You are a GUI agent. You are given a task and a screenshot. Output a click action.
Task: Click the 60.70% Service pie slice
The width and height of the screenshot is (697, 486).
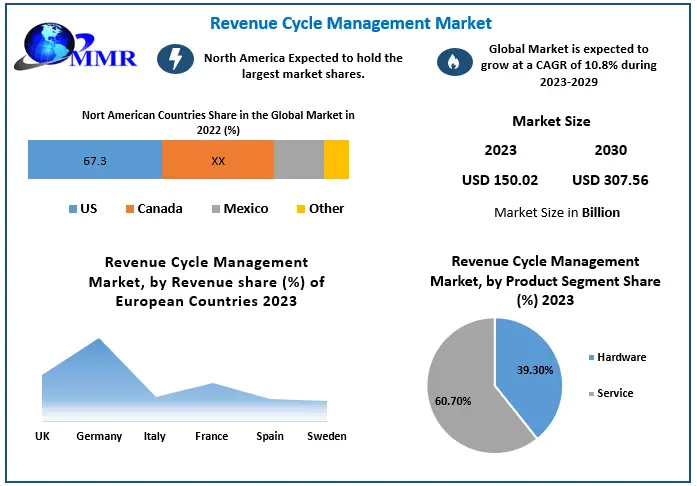pos(460,395)
